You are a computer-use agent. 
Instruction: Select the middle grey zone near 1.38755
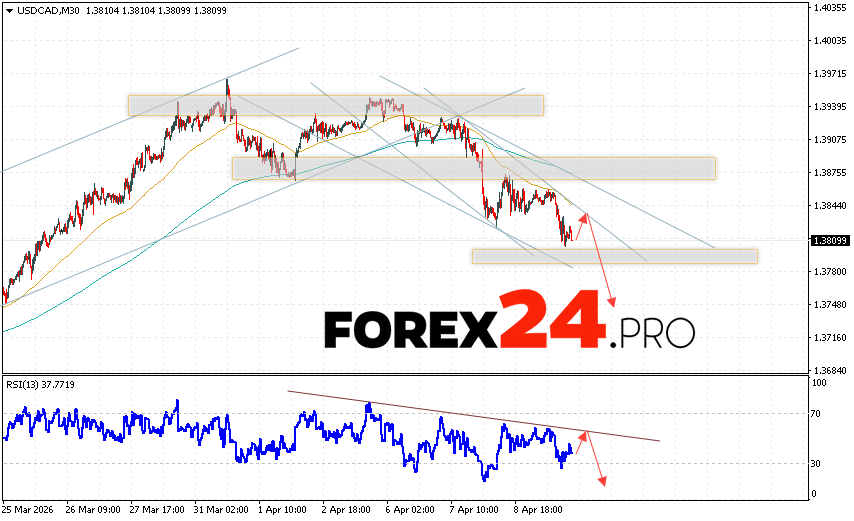473,168
